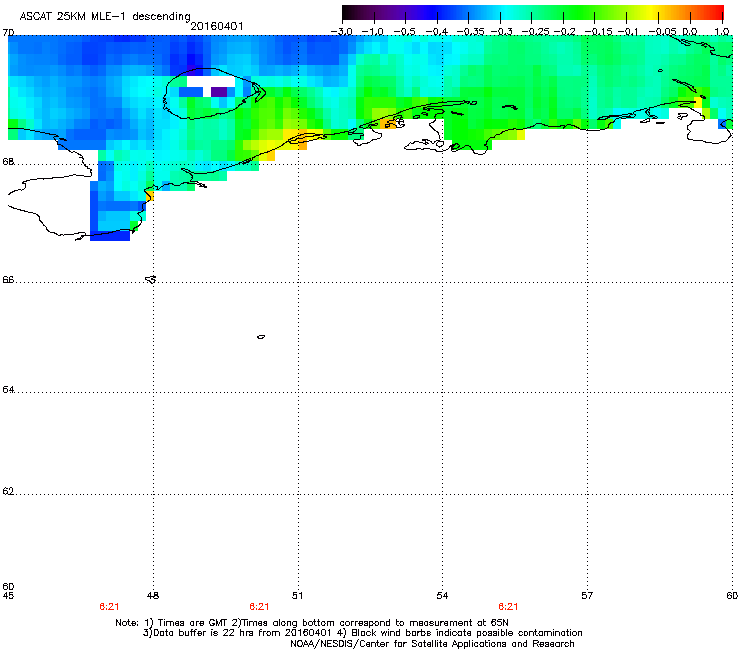Click the color bar label -3.0
The height and width of the screenshot is (650, 740).
pos(342,32)
